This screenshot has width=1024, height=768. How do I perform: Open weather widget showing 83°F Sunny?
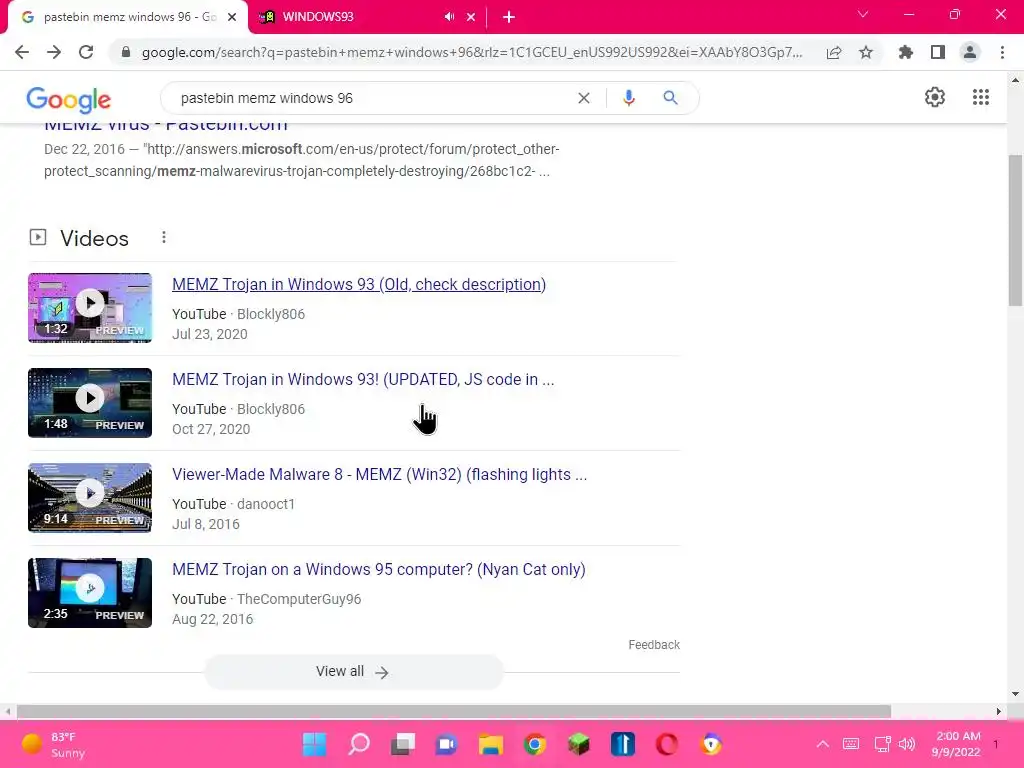54,744
